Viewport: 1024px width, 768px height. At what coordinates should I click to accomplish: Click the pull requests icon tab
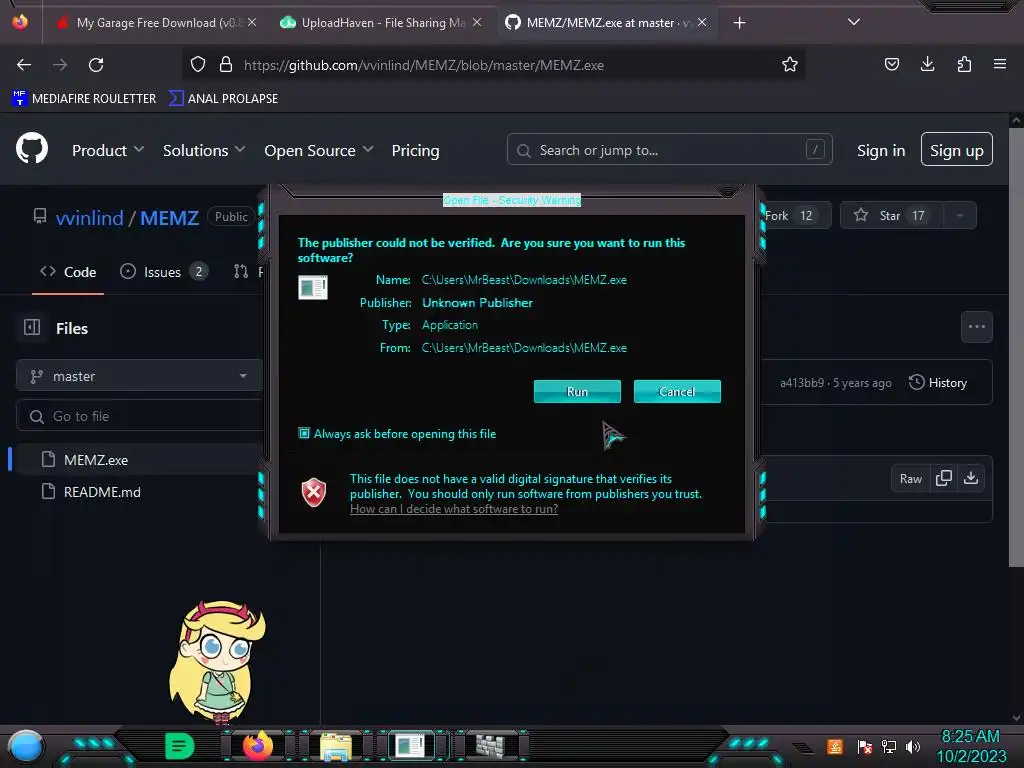241,272
